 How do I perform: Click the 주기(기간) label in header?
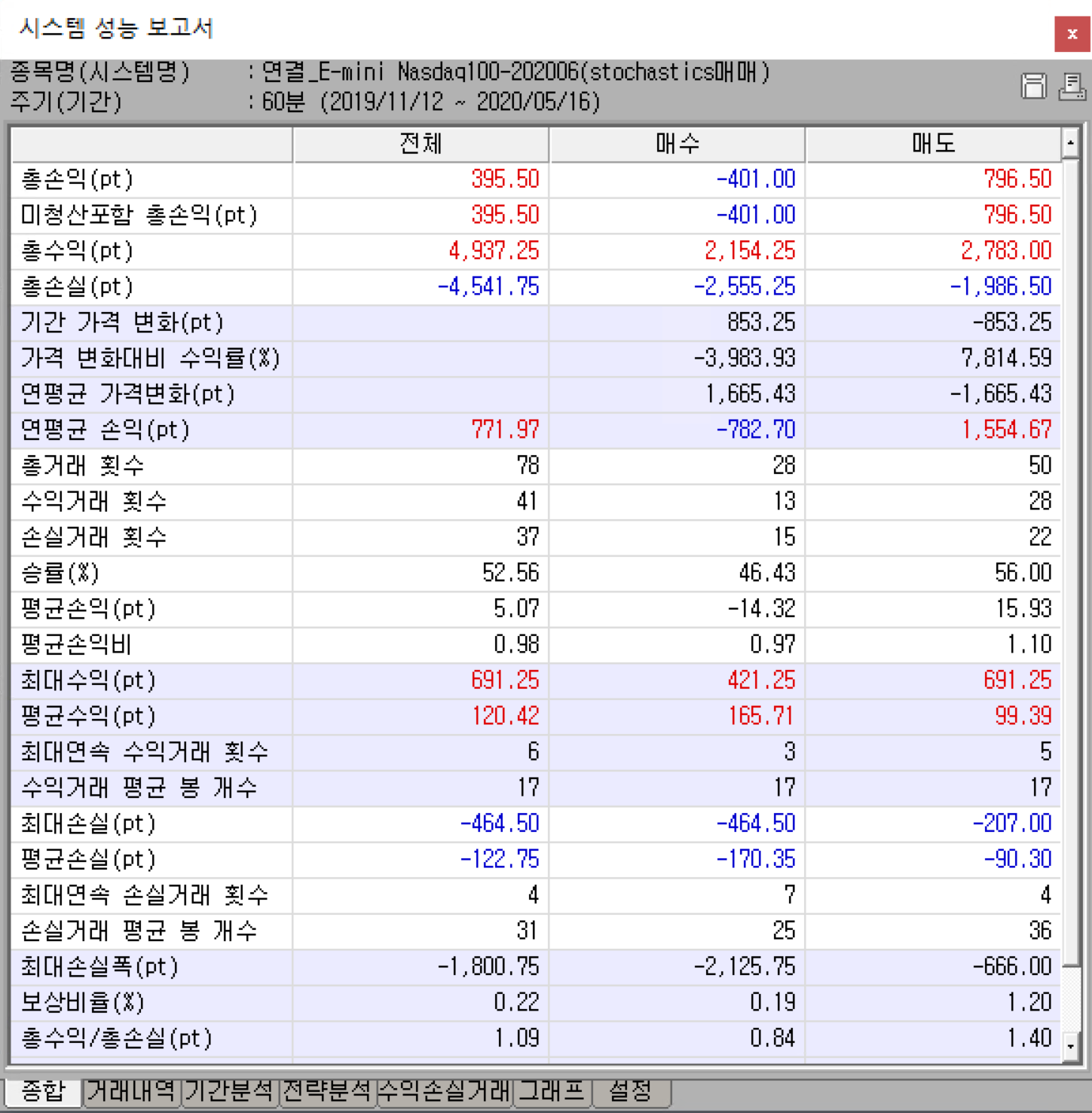(x=66, y=101)
